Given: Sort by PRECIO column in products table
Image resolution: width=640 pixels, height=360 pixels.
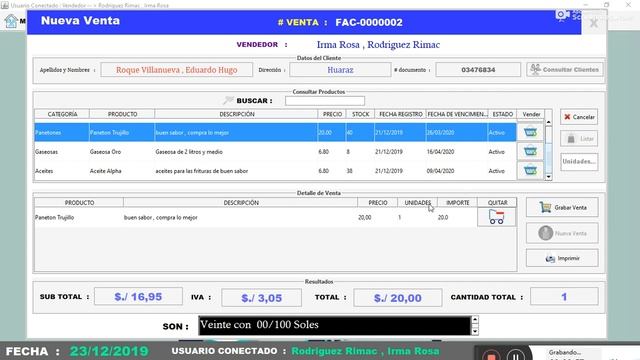Looking at the screenshot, I should click(x=332, y=114).
